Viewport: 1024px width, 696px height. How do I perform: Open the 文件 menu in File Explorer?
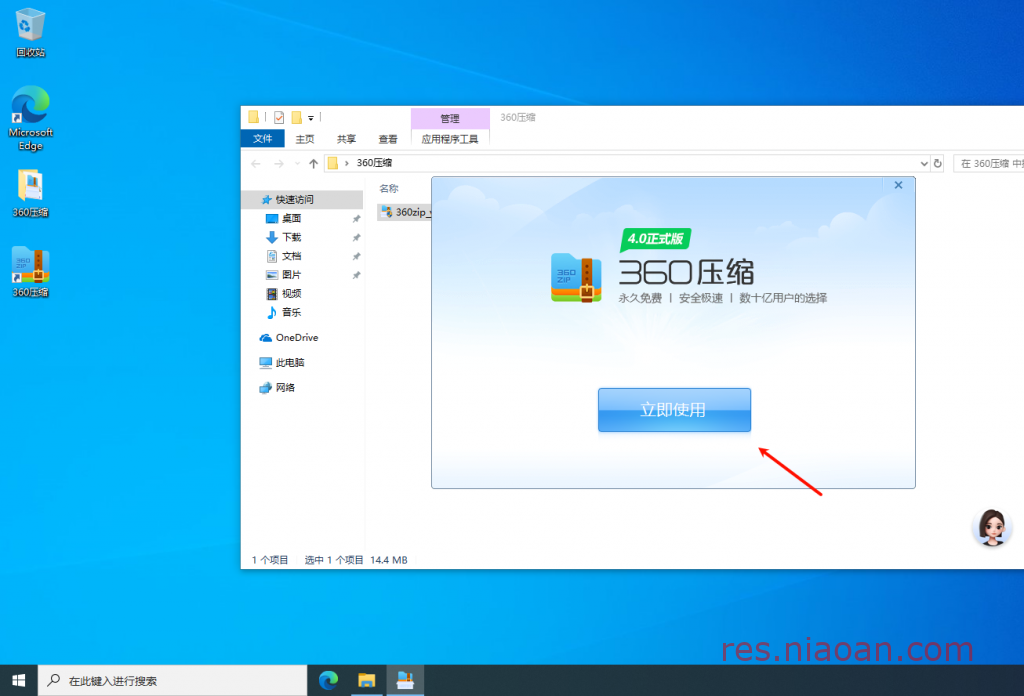point(262,139)
